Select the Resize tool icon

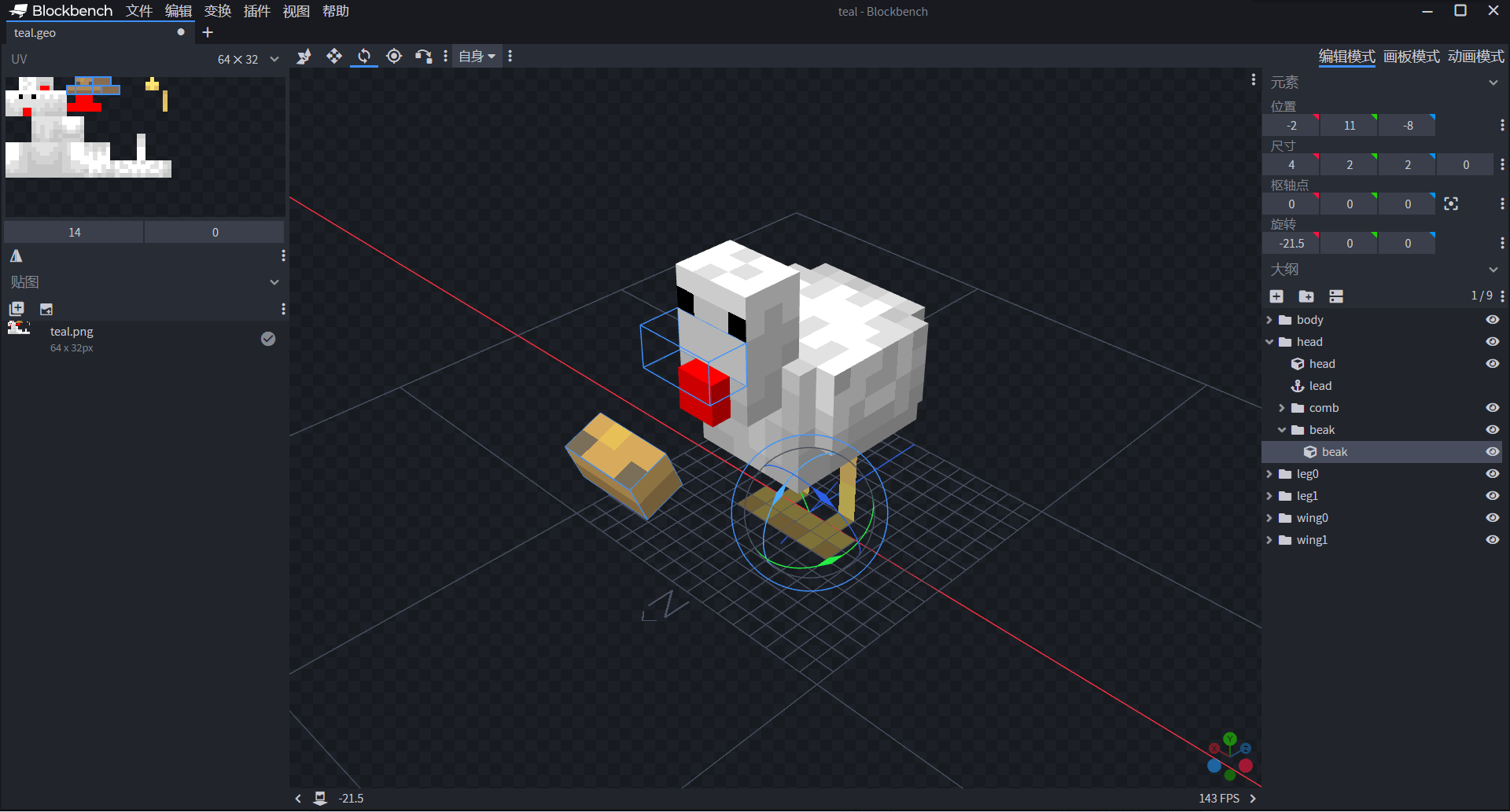[x=304, y=56]
